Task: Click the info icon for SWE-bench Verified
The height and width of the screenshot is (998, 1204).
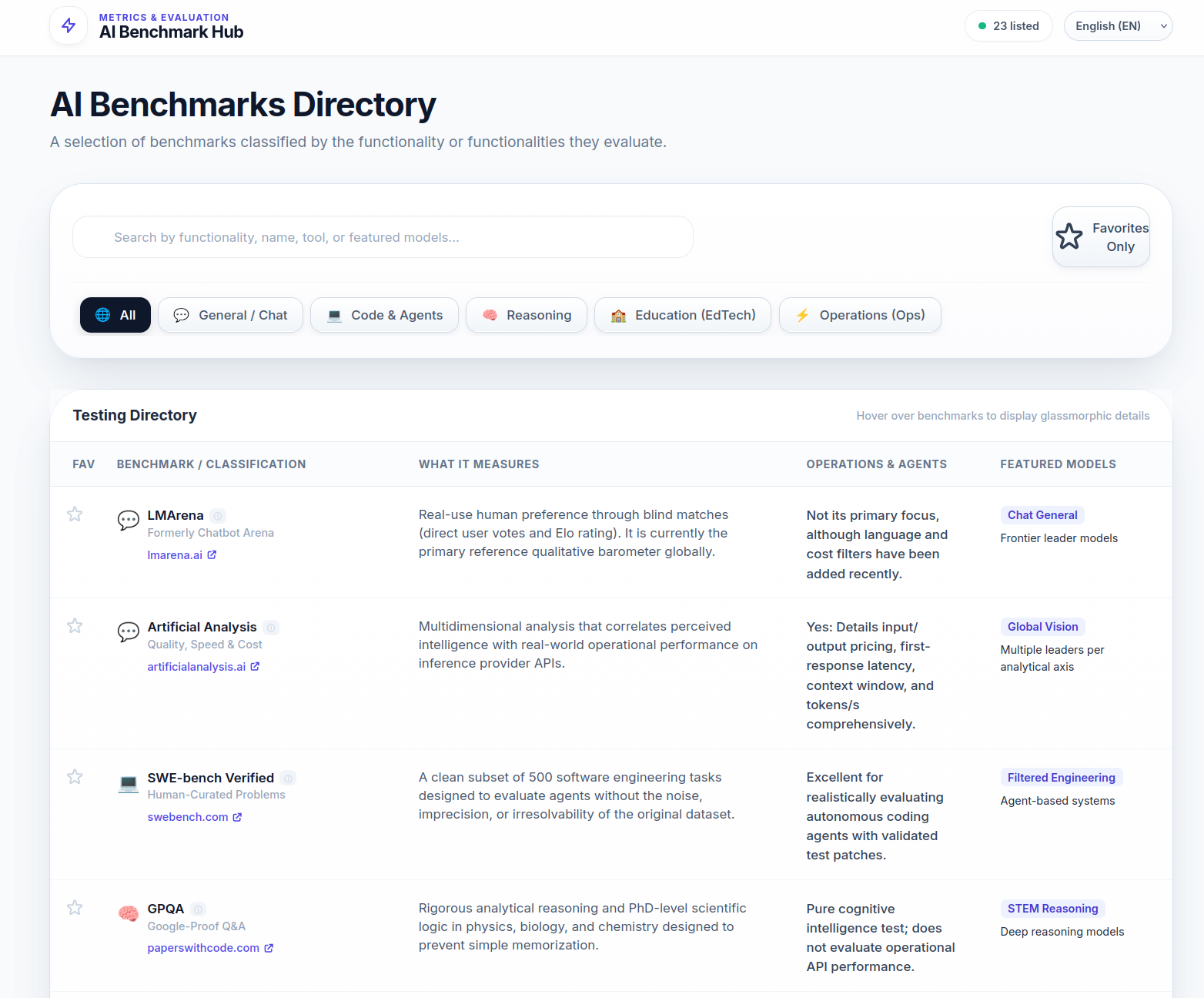Action: pos(288,779)
